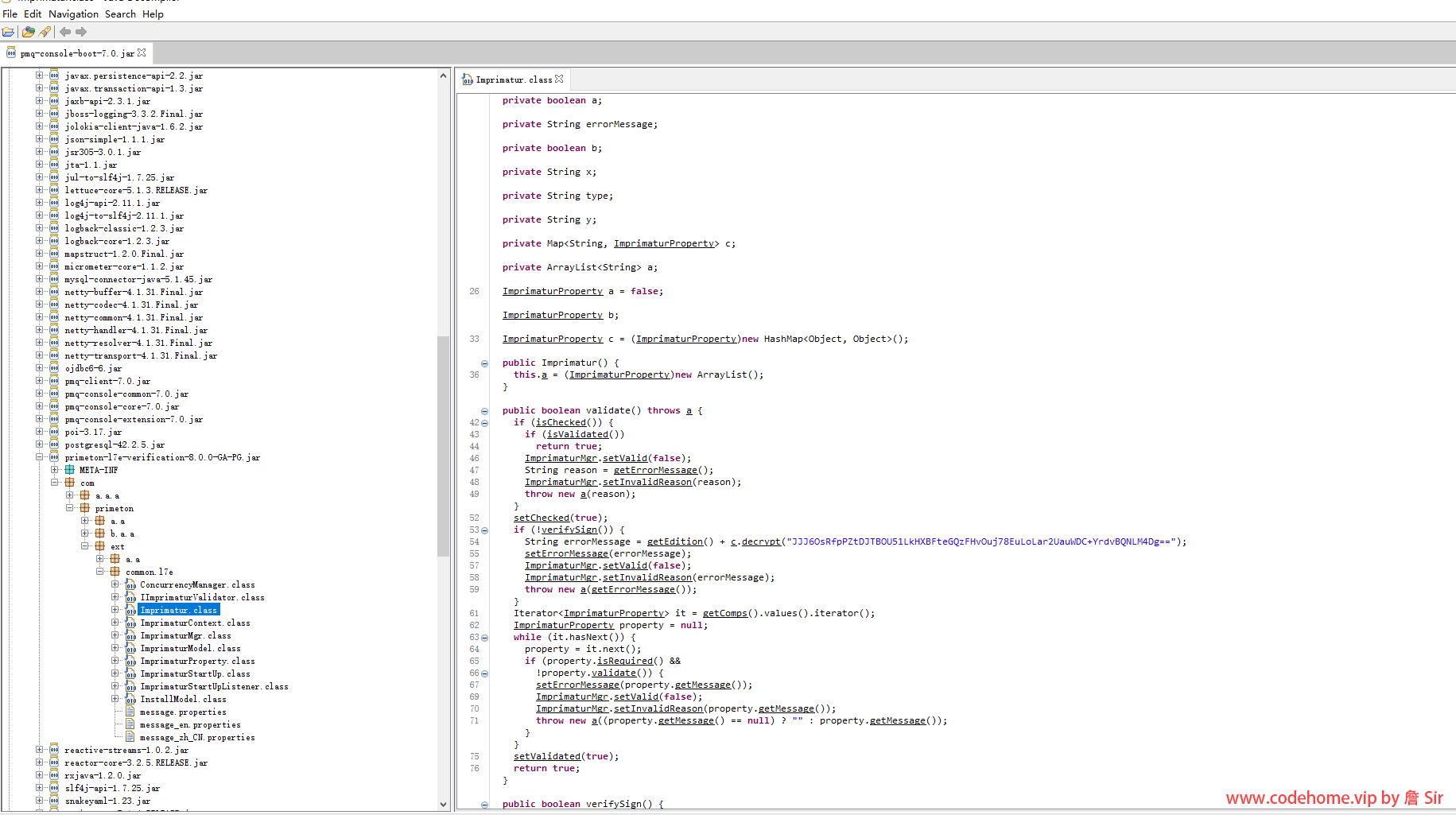Image resolution: width=1456 pixels, height=815 pixels.
Task: Open the File menu
Action: point(10,14)
